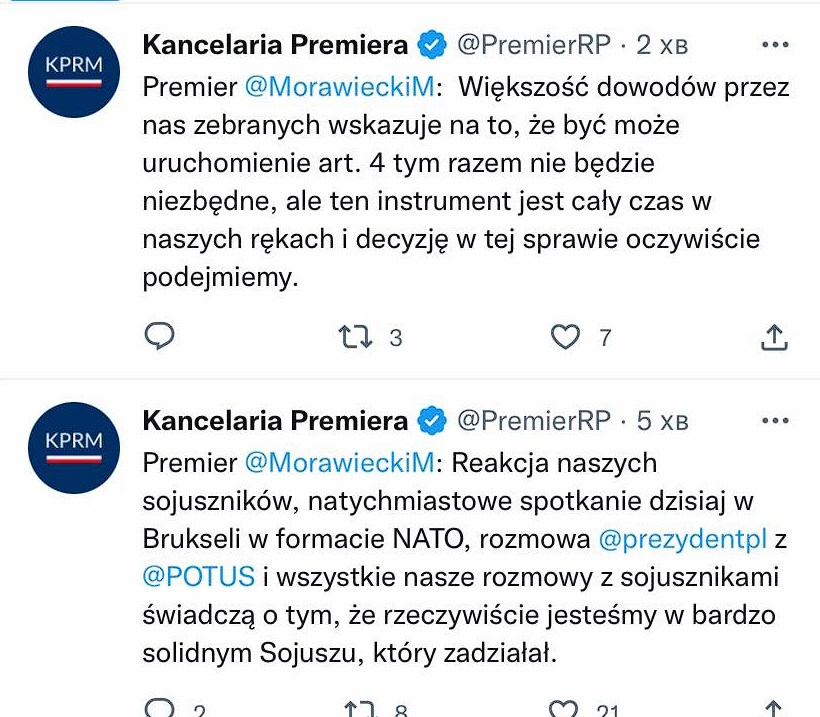Open KPRM avatar on the first tweet
The width and height of the screenshot is (820, 717).
click(x=73, y=72)
